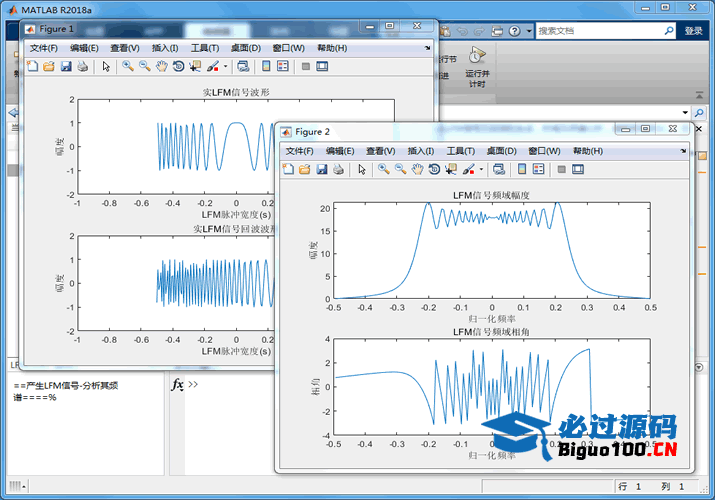715x500 pixels.
Task: Click Zoom Out icon in Figure 2 toolbar
Action: 400,169
